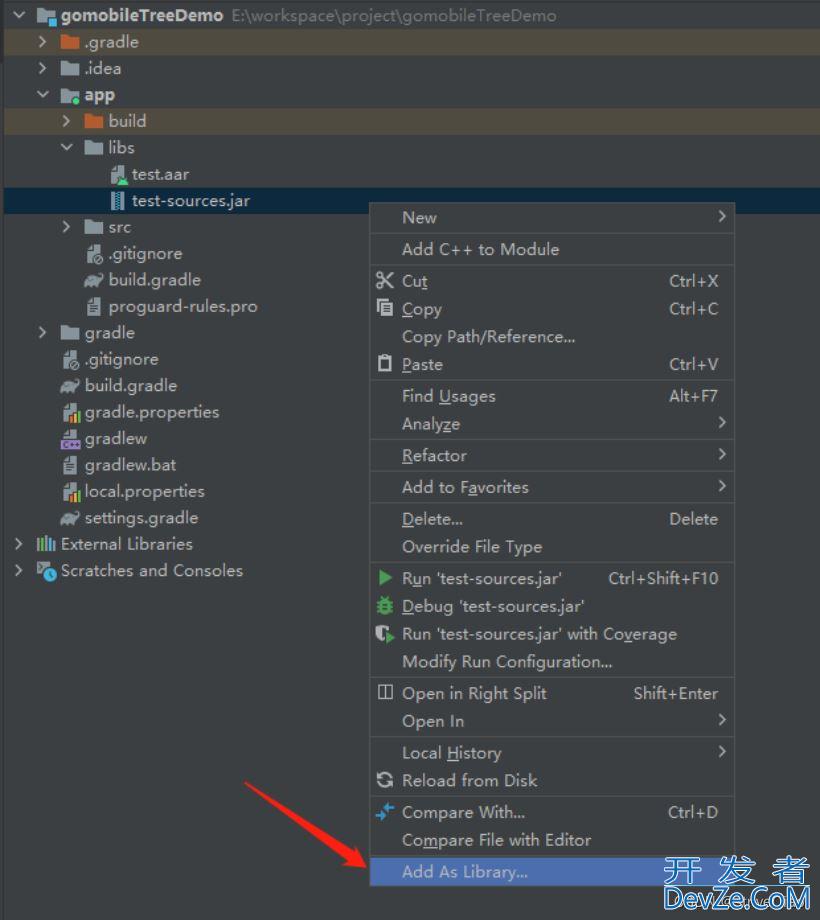This screenshot has height=920, width=820.
Task: Expand the build folder under app
Action: coord(66,121)
